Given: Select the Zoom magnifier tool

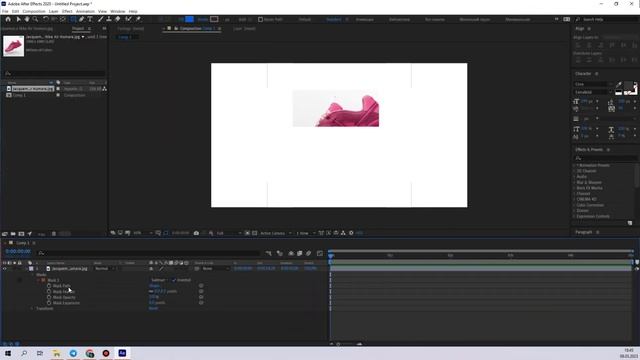Looking at the screenshot, I should [36, 19].
